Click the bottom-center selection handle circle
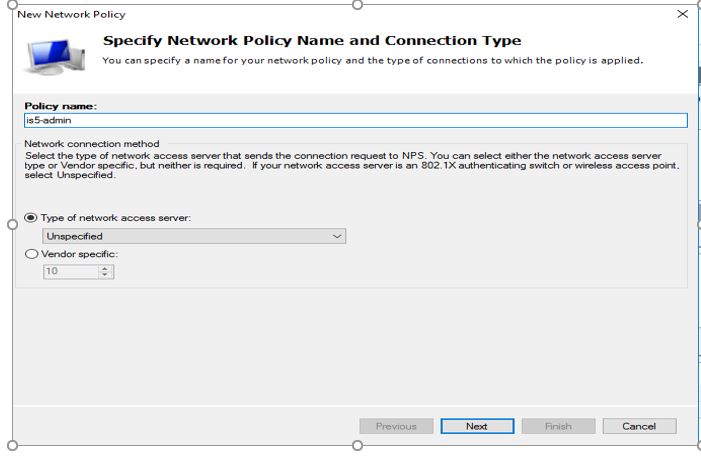The height and width of the screenshot is (458, 701). pyautogui.click(x=357, y=445)
